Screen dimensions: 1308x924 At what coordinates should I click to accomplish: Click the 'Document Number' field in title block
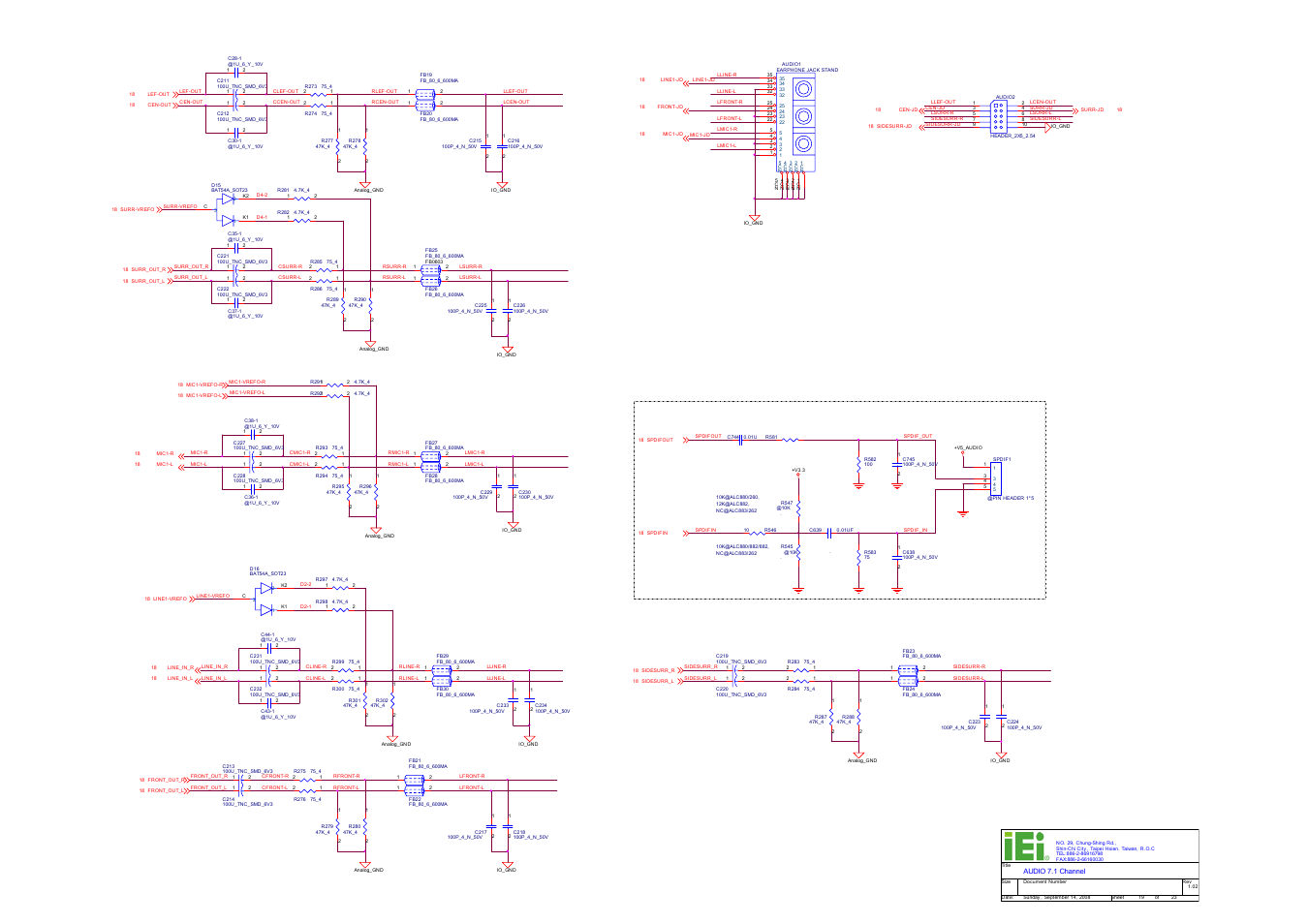point(1044,881)
